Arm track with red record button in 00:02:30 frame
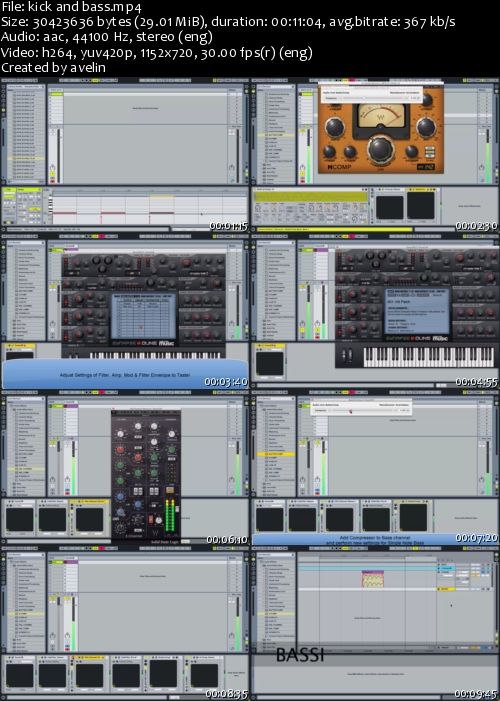The width and height of the screenshot is (500, 701). (303, 180)
